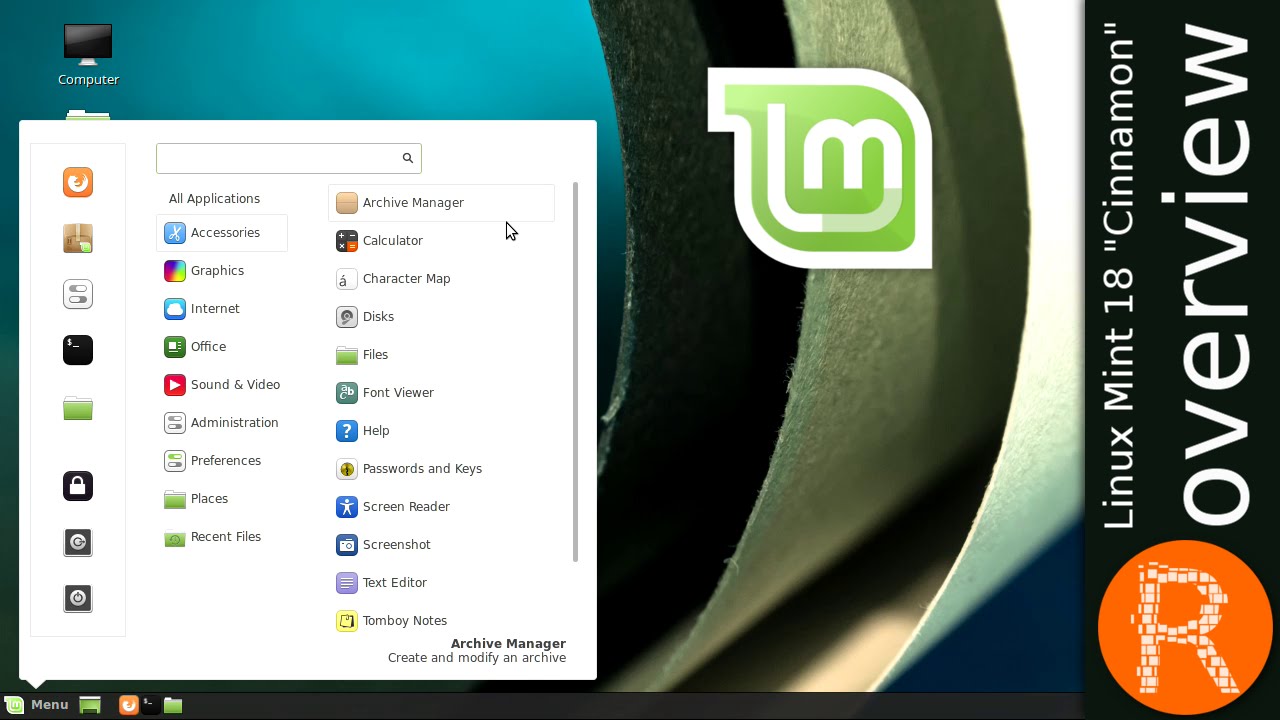Launch Terminal from the bottom panel
The image size is (1280, 720).
click(150, 705)
